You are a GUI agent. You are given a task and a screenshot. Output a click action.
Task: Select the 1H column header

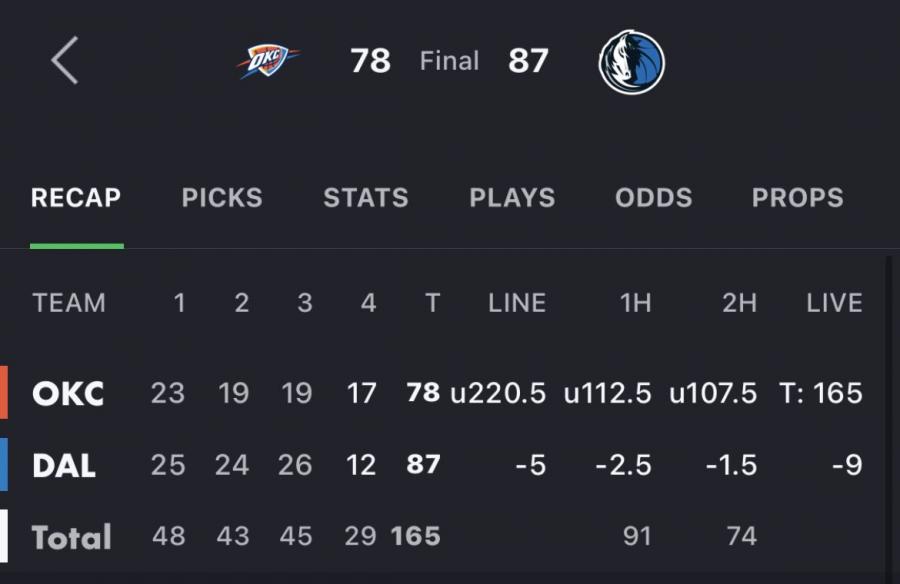[x=635, y=303]
